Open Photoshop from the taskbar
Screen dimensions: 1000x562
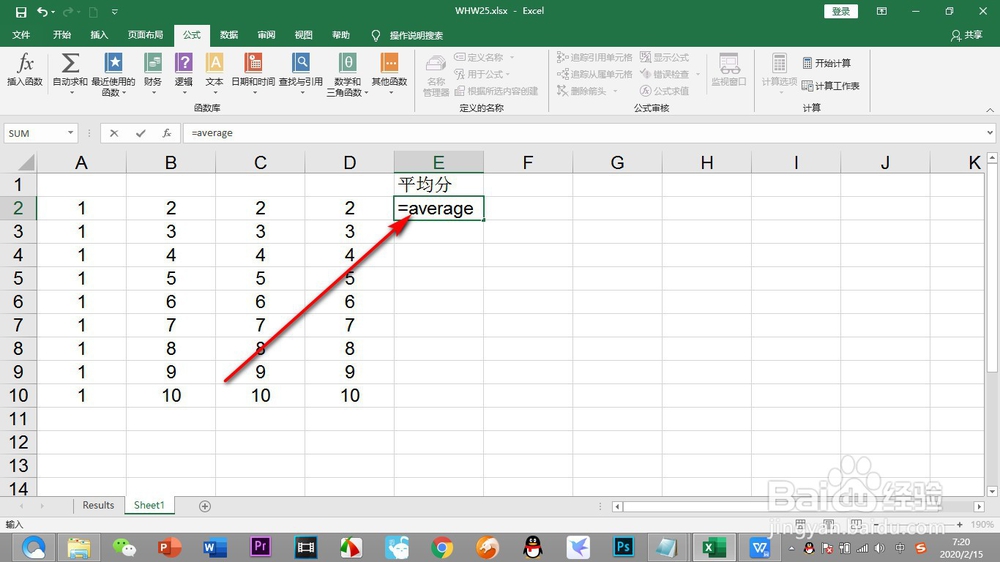624,547
